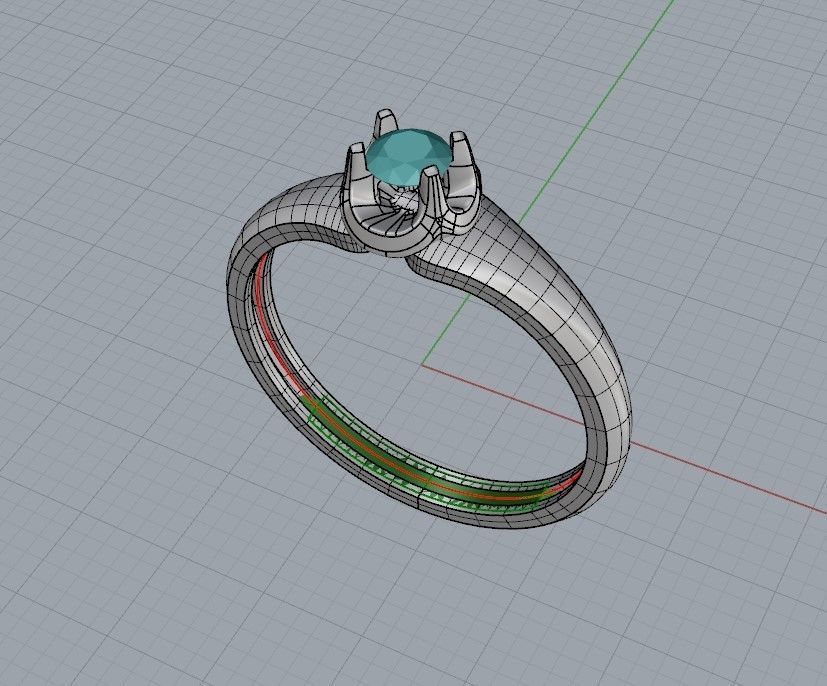Select the teal gemstone on the ring

(x=409, y=158)
